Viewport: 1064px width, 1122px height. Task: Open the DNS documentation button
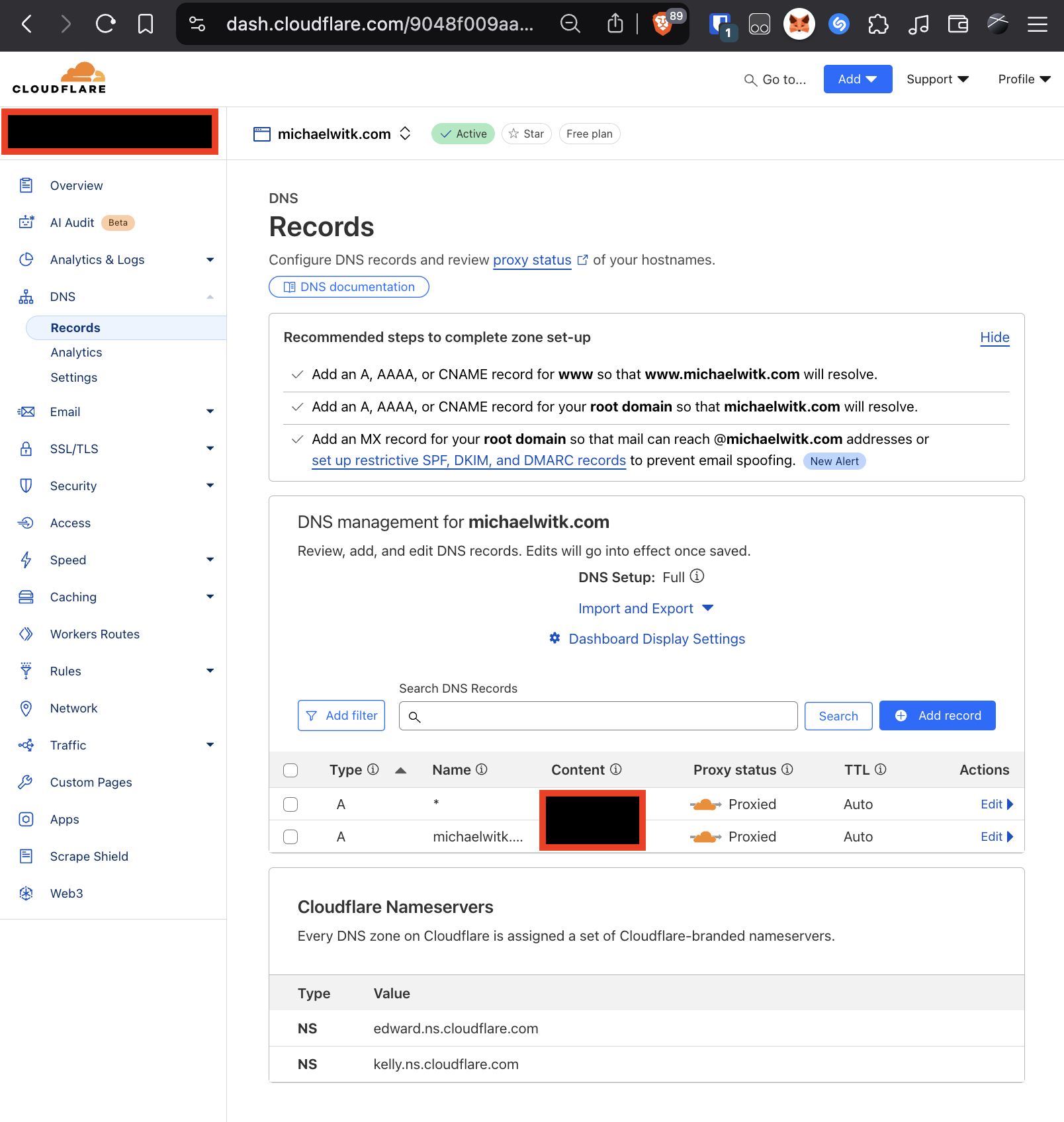click(349, 287)
